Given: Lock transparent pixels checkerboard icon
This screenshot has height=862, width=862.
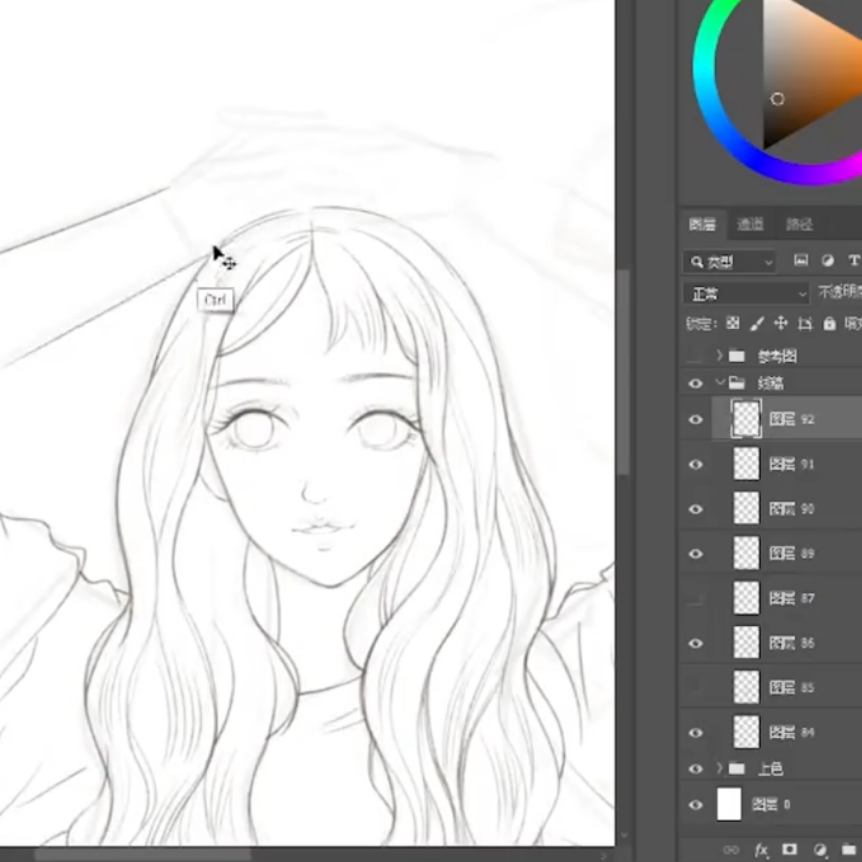Looking at the screenshot, I should (732, 323).
